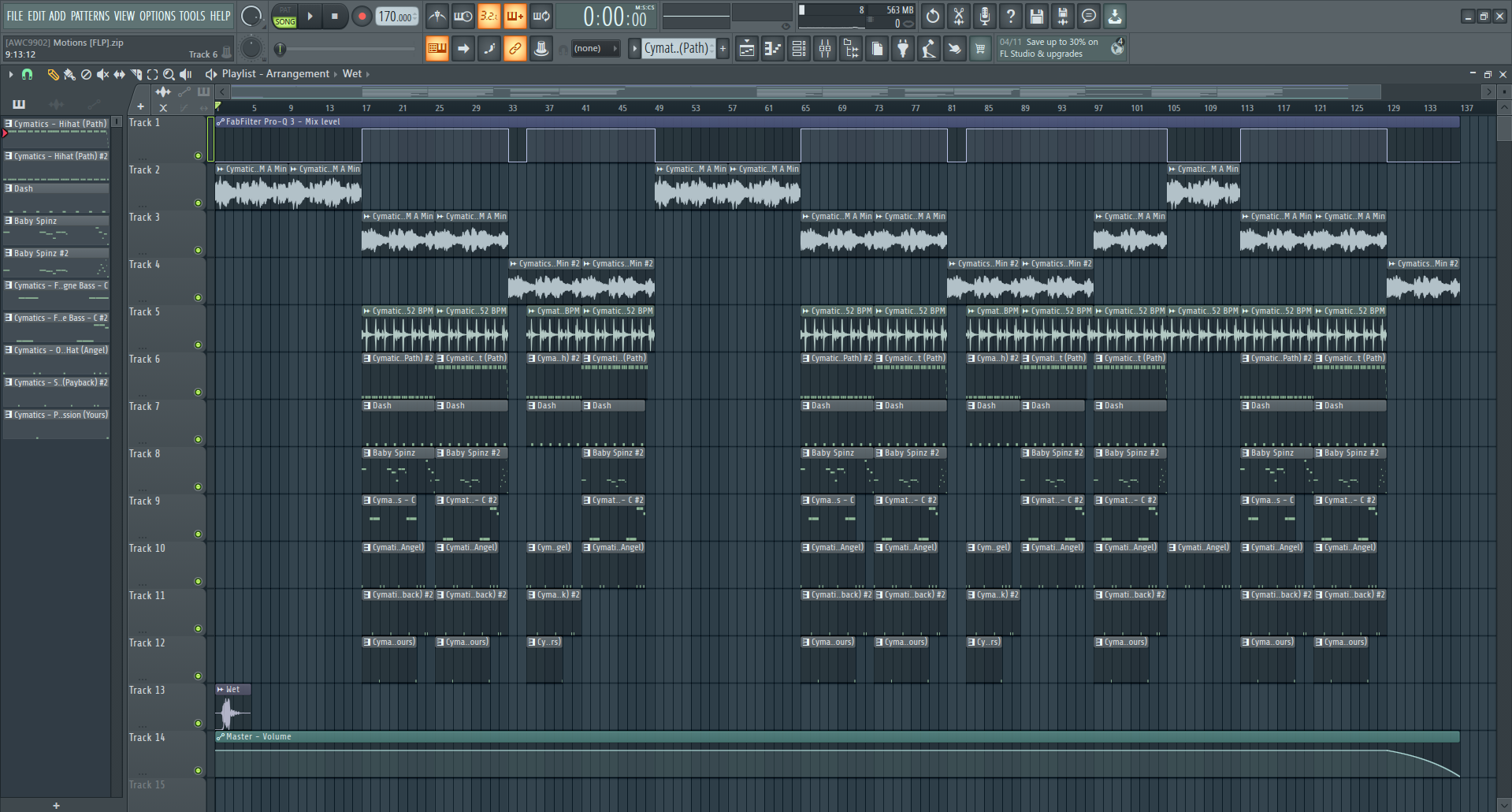Click the tempo 170.000 field
The image size is (1512, 812).
pos(397,17)
